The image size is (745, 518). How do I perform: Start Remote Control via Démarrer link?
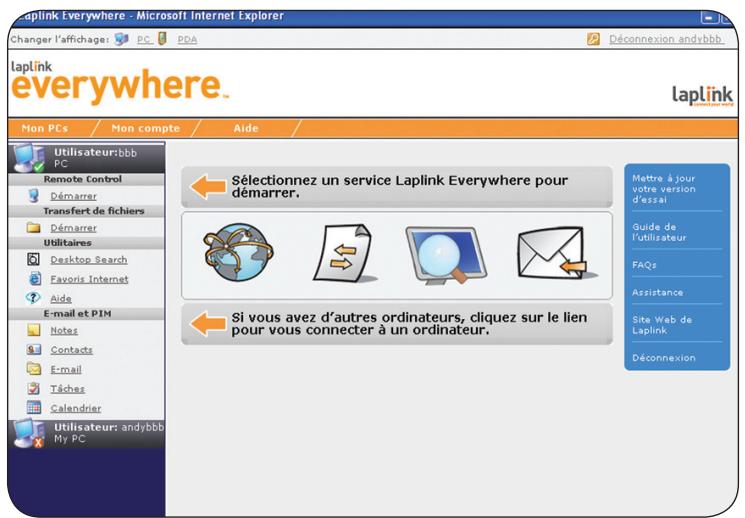[74, 196]
